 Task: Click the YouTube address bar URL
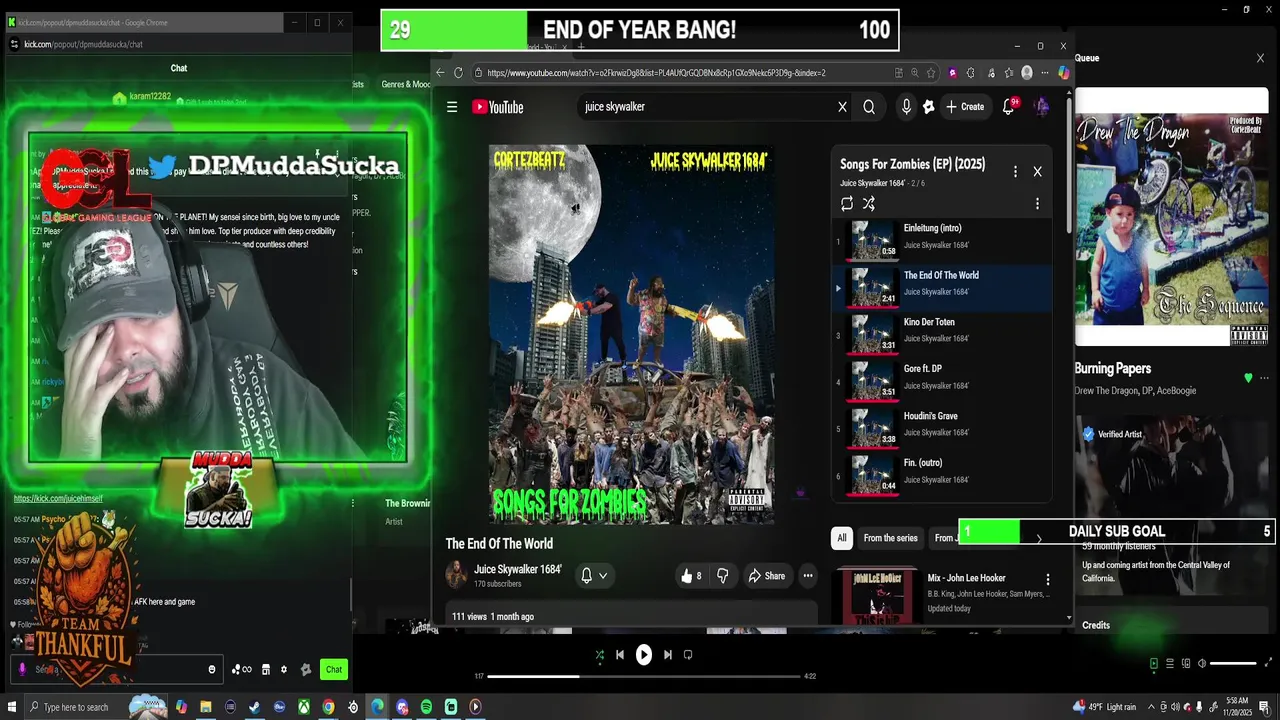tap(656, 73)
